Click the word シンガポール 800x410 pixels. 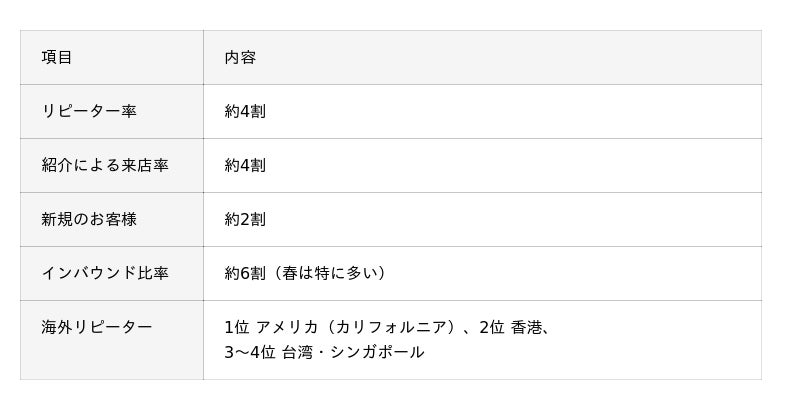tap(377, 352)
